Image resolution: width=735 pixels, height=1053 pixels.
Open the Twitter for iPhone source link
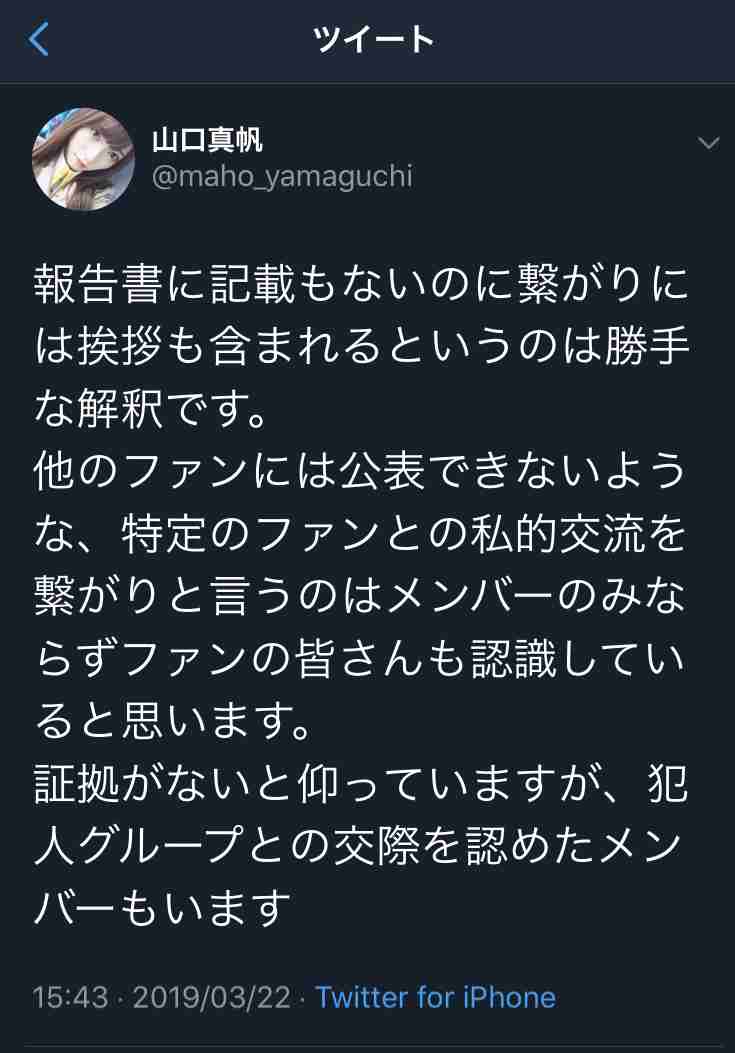[x=436, y=997]
